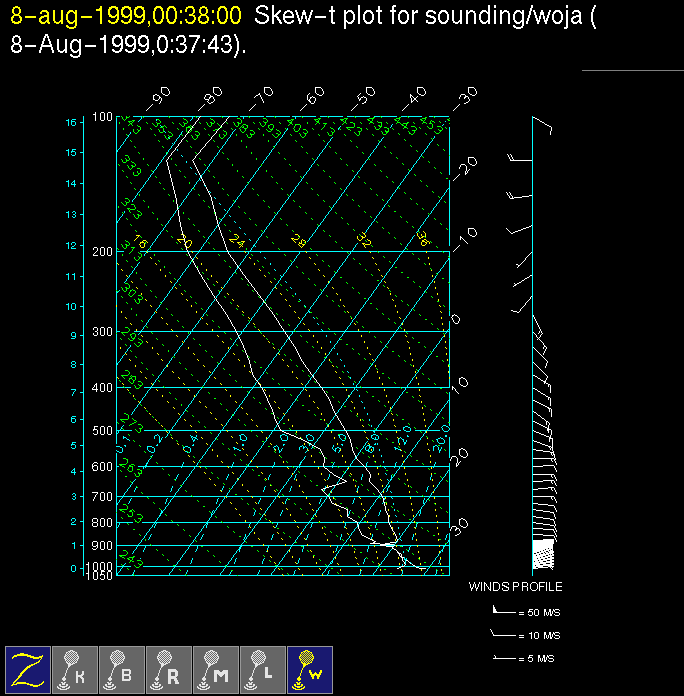This screenshot has width=684, height=696.
Task: Click the 16 km altitude axis label
Action: point(71,122)
